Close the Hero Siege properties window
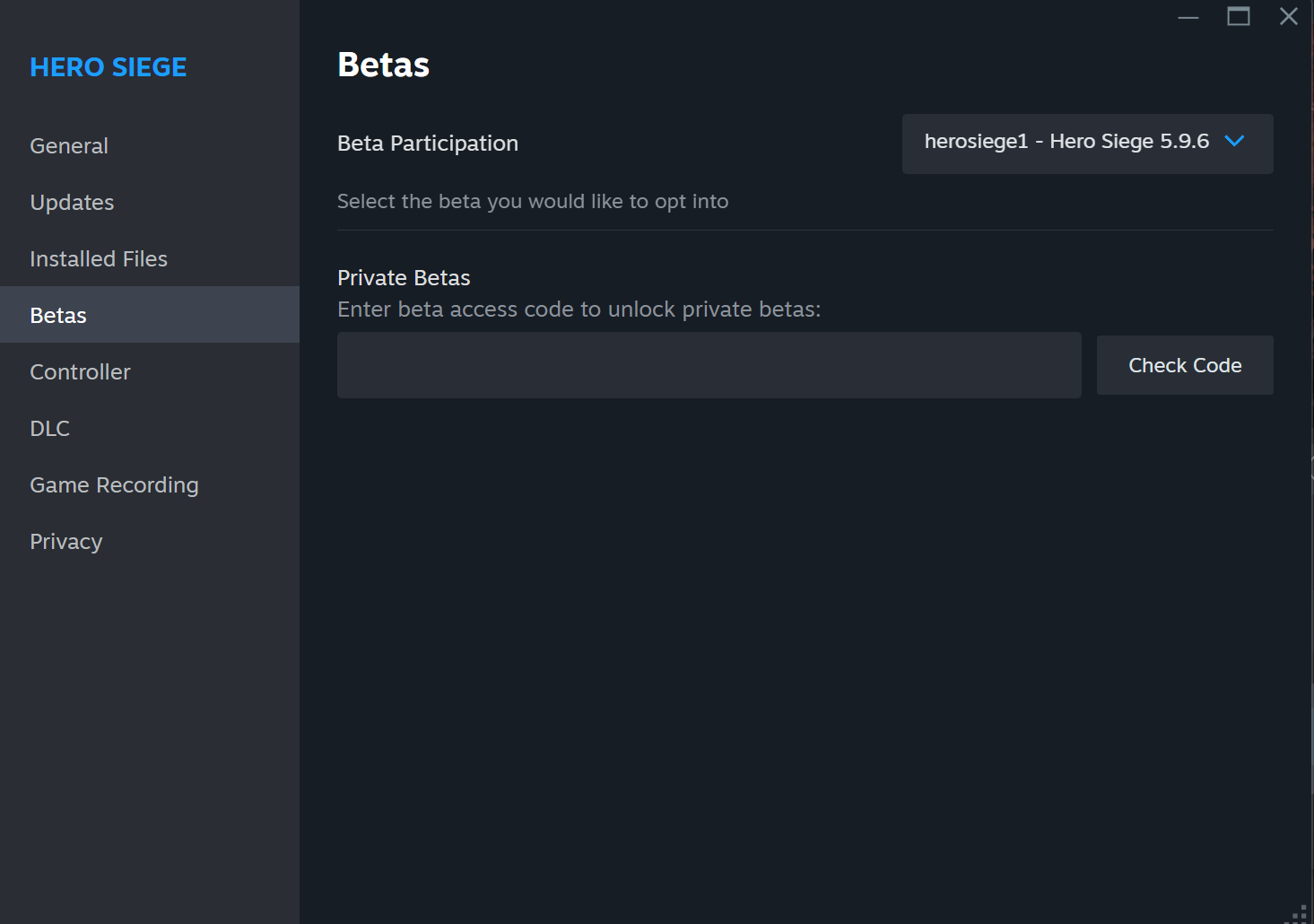The image size is (1314, 924). tap(1289, 16)
